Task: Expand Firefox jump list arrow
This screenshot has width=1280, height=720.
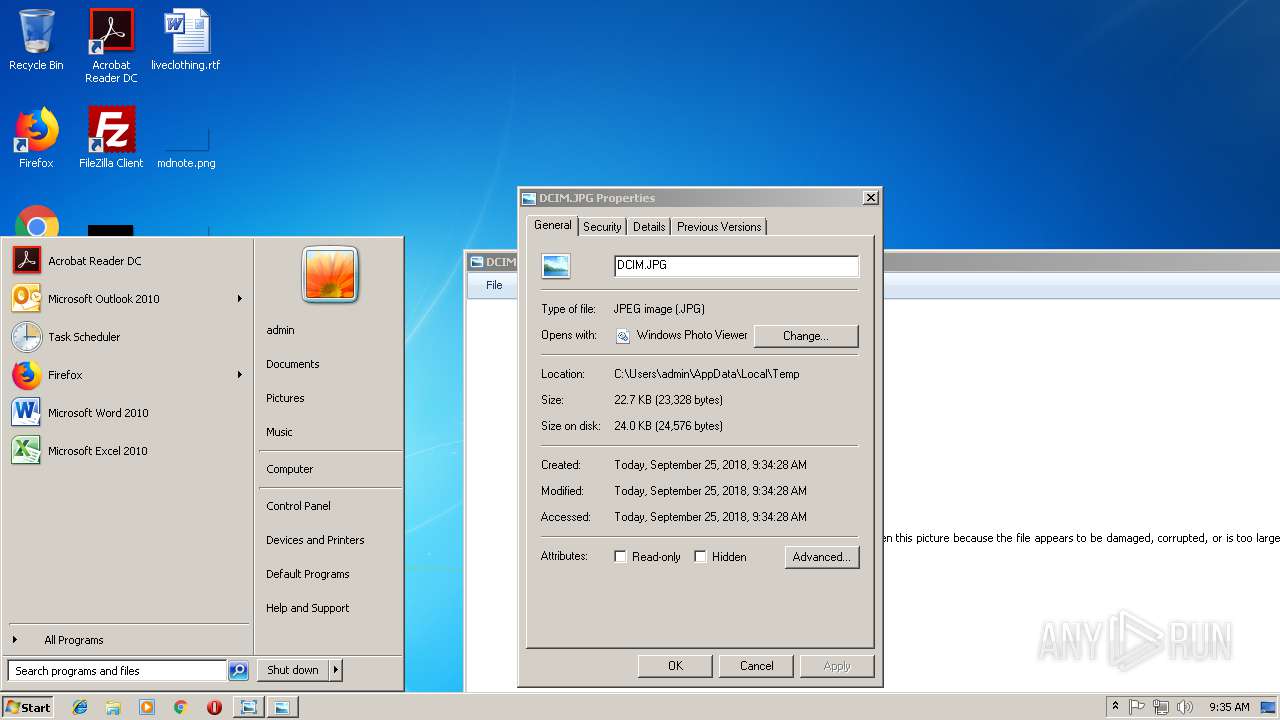Action: (240, 375)
